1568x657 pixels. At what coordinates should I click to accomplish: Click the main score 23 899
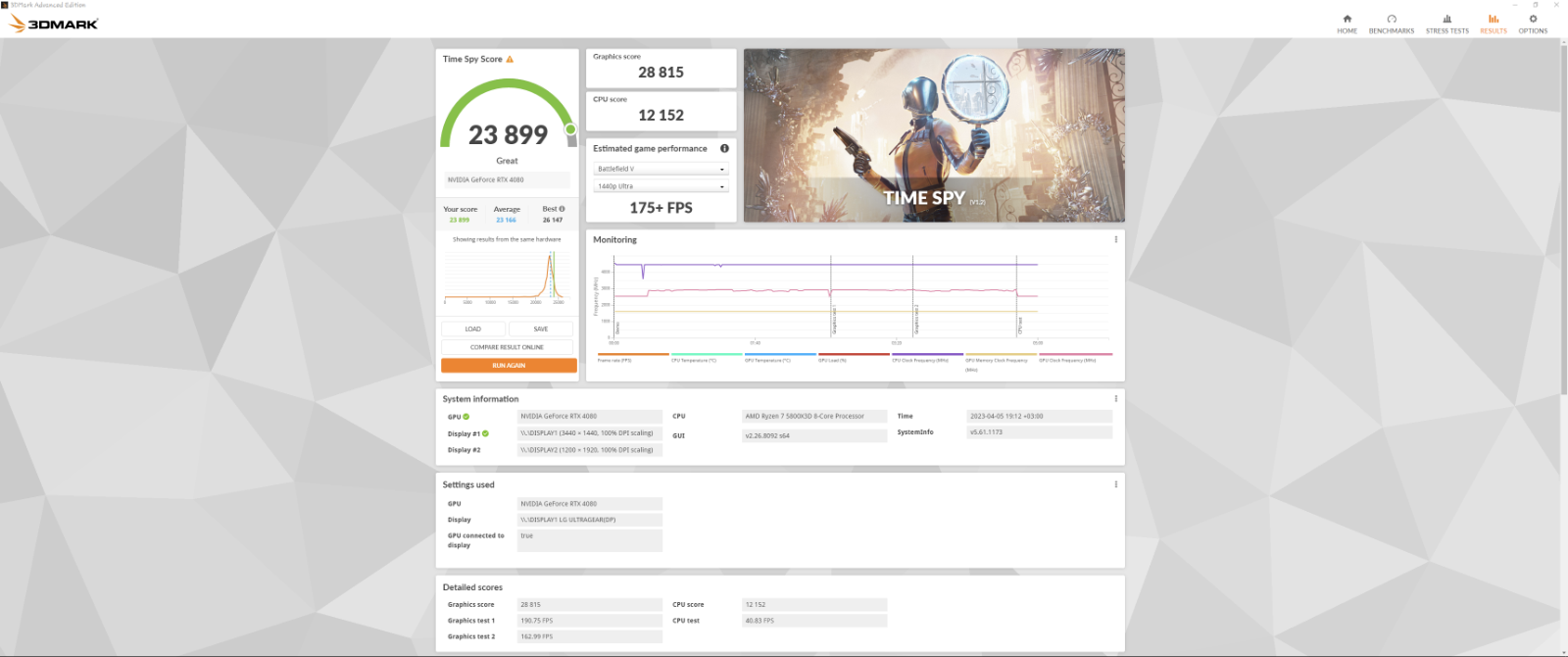tap(508, 134)
